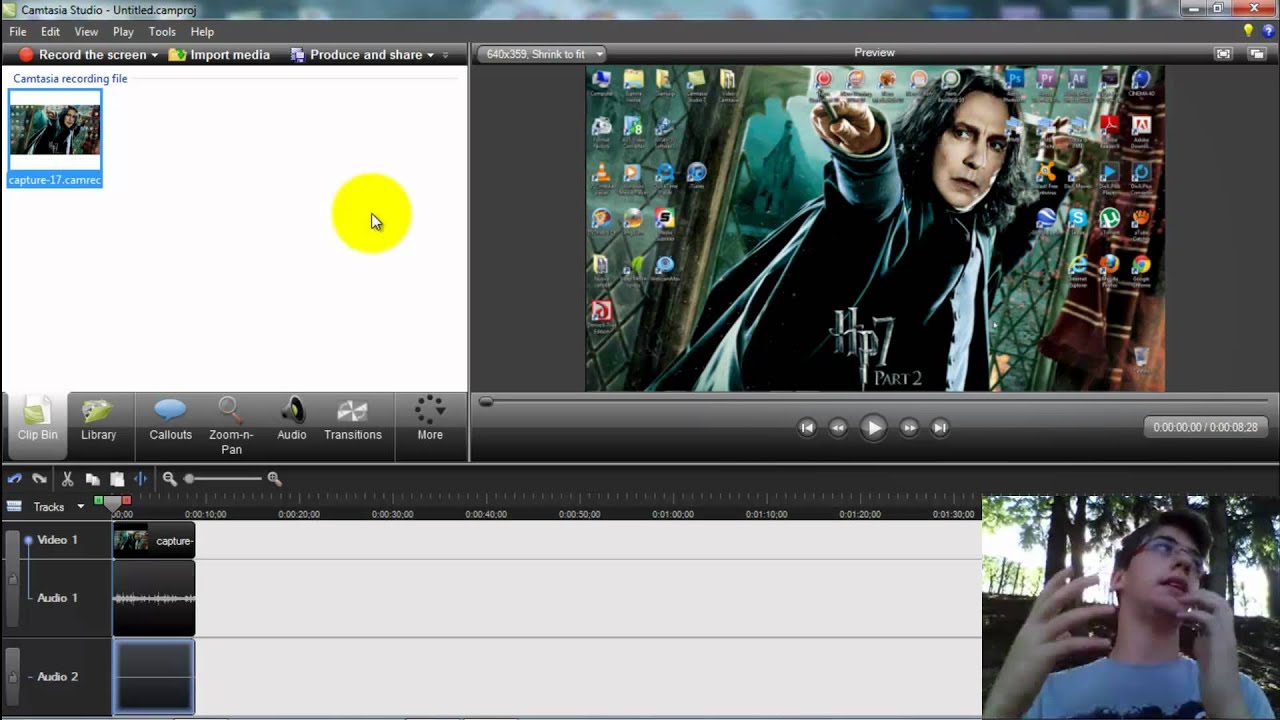The image size is (1280, 720).
Task: Open the tips lightbulb icon
Action: click(x=1248, y=31)
